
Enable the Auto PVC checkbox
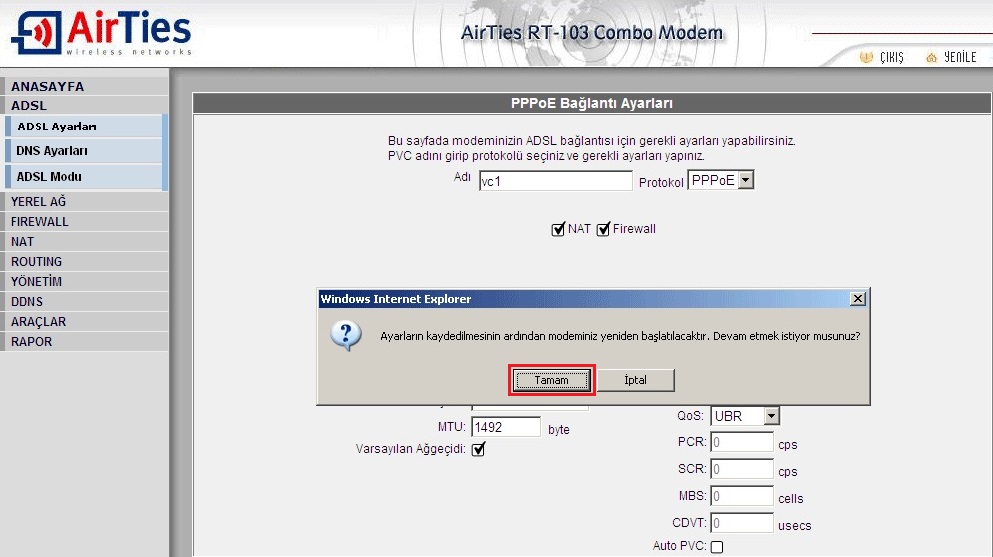tap(716, 546)
